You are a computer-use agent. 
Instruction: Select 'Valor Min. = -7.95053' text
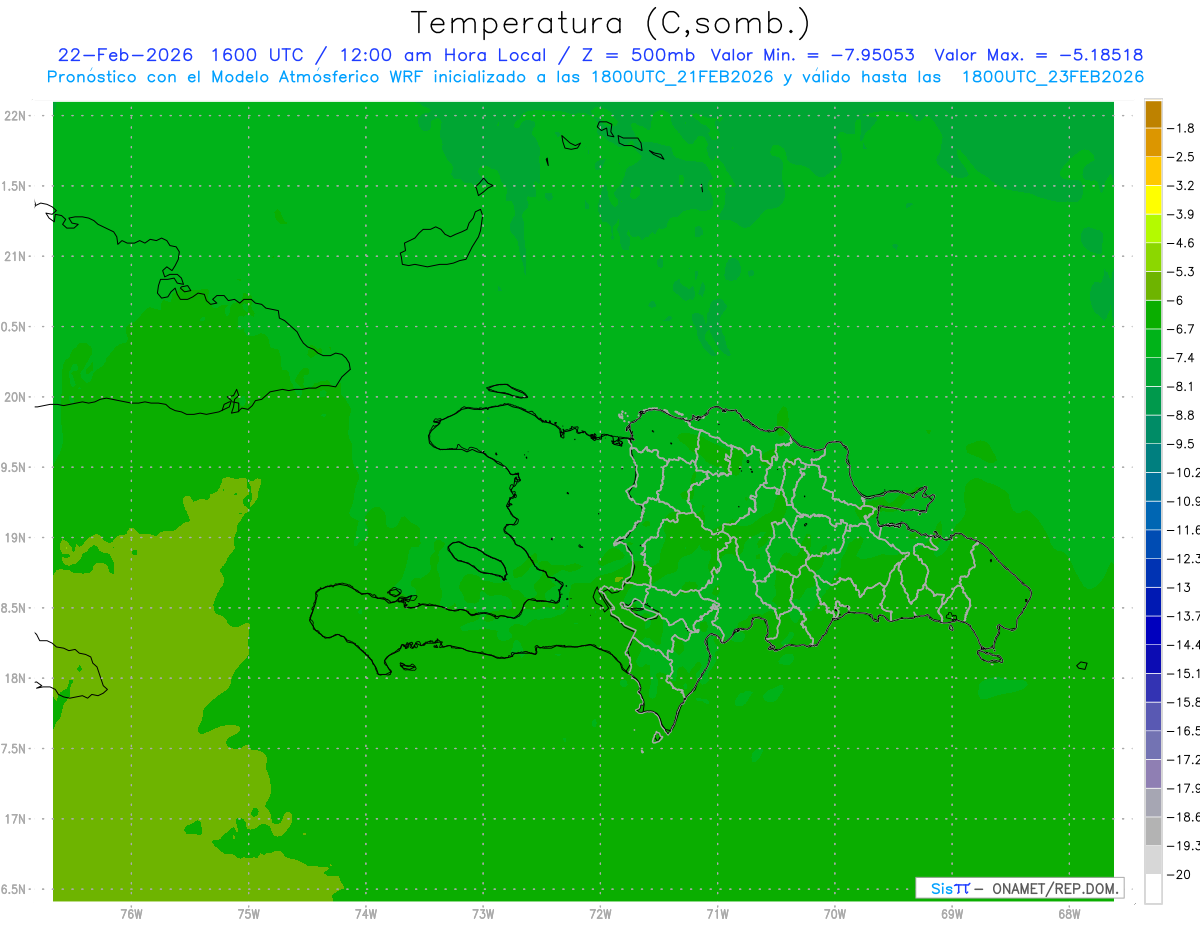(x=812, y=55)
